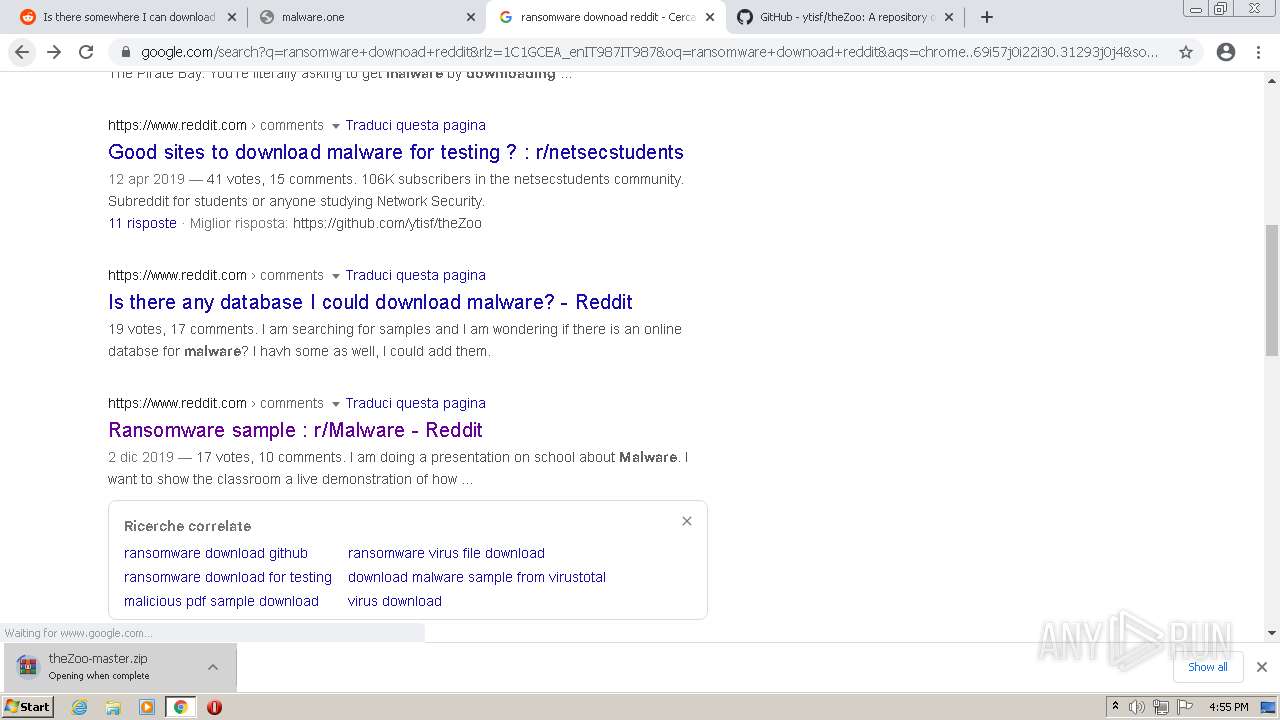This screenshot has height=720, width=1280.
Task: Open the volume speaker tray icon
Action: pyautogui.click(x=1138, y=707)
